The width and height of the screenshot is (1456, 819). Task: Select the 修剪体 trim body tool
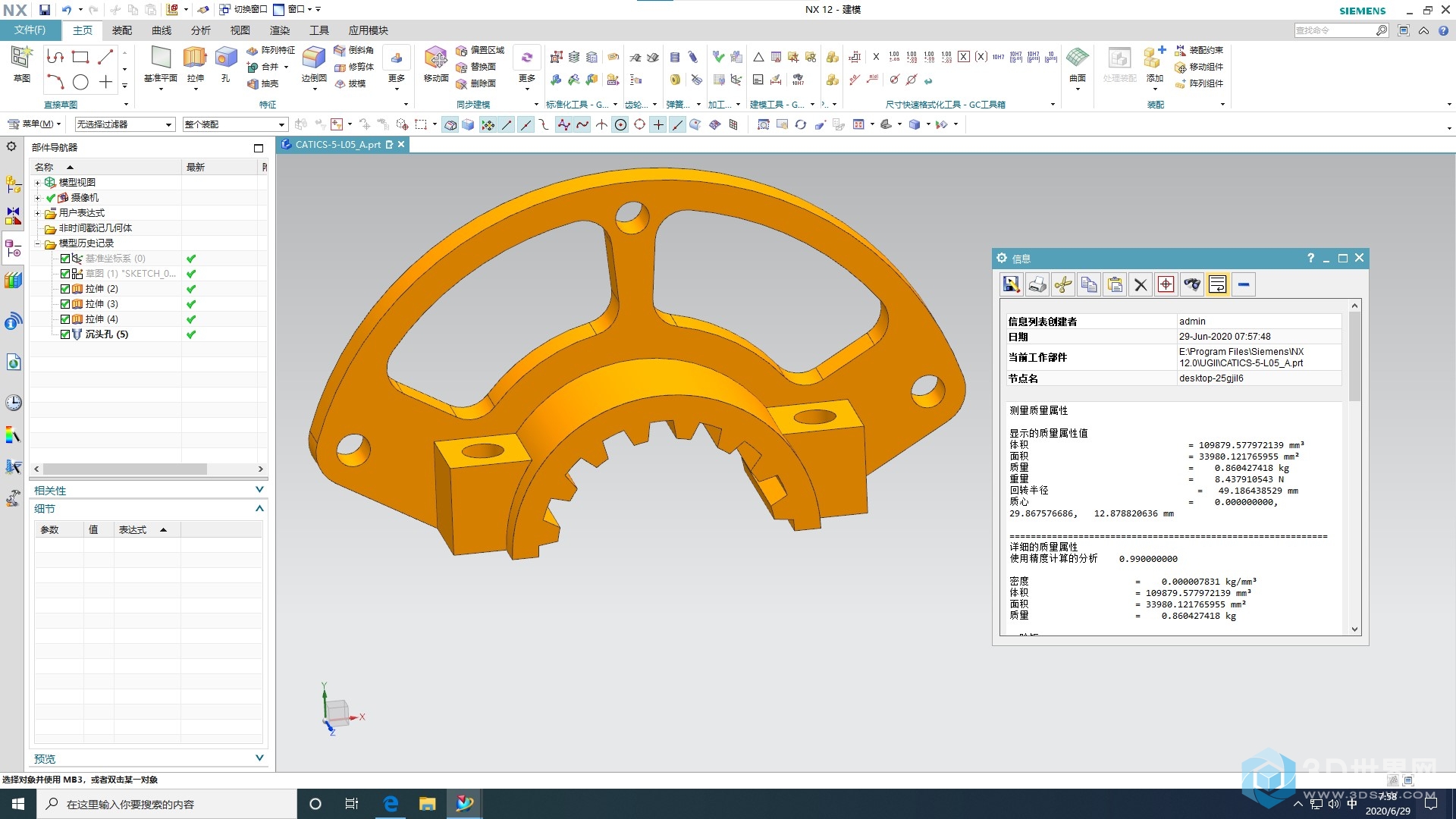[354, 67]
